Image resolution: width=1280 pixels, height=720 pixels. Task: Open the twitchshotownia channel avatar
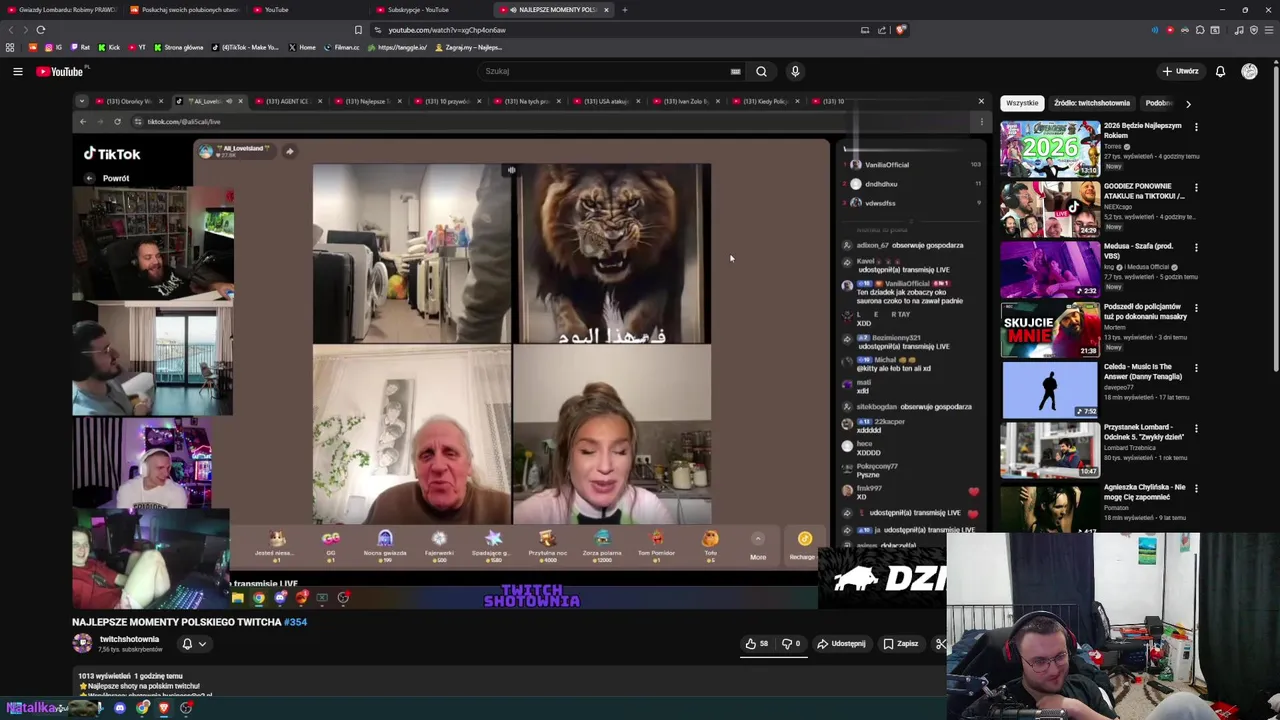pos(82,643)
